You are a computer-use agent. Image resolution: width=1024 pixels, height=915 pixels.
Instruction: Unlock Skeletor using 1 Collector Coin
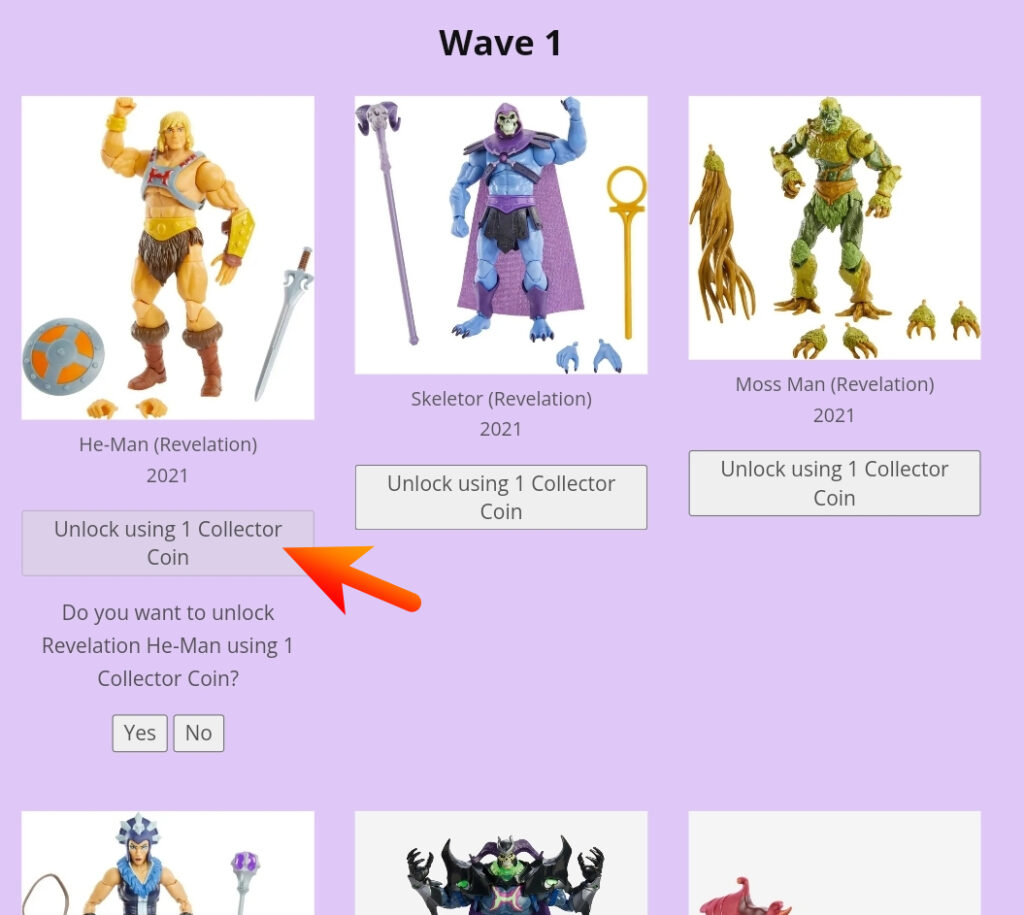click(x=501, y=497)
